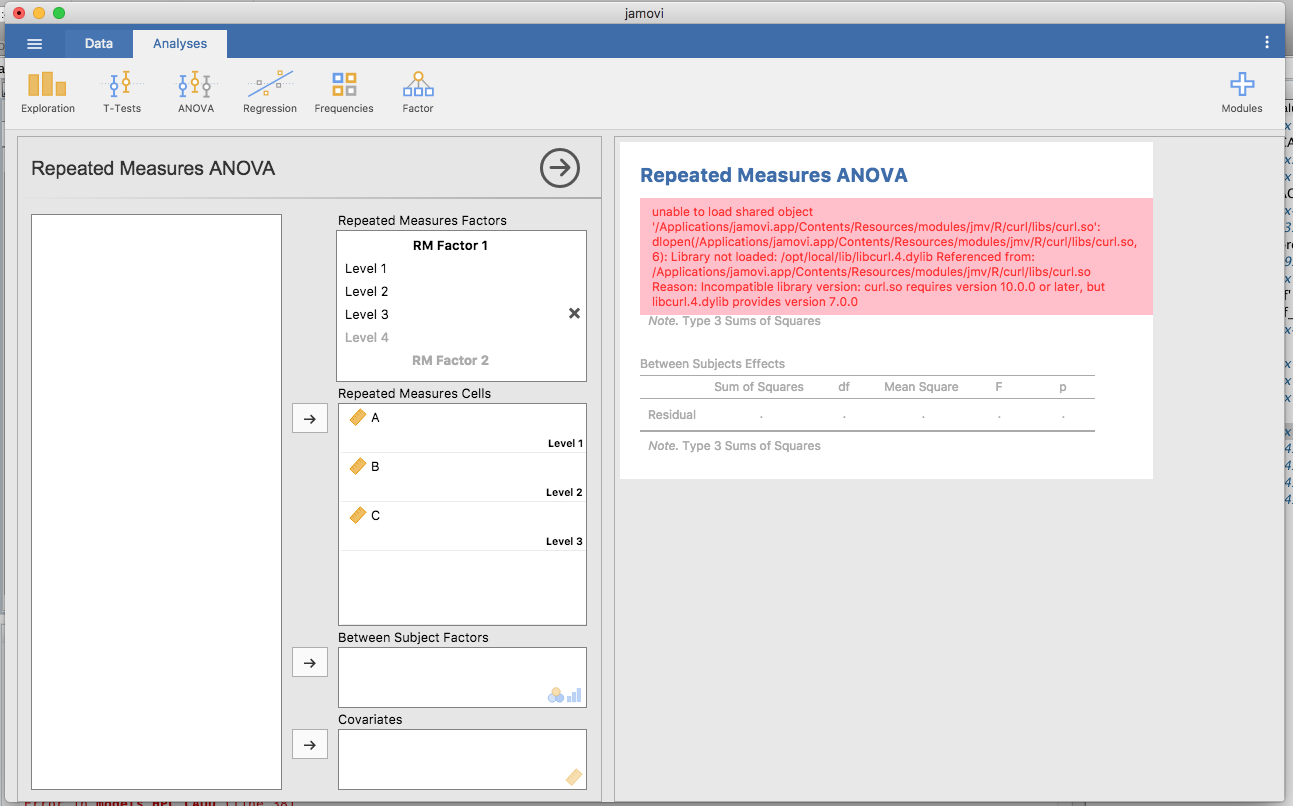1293x806 pixels.
Task: Select the RM Factor 1 name
Action: (x=450, y=245)
